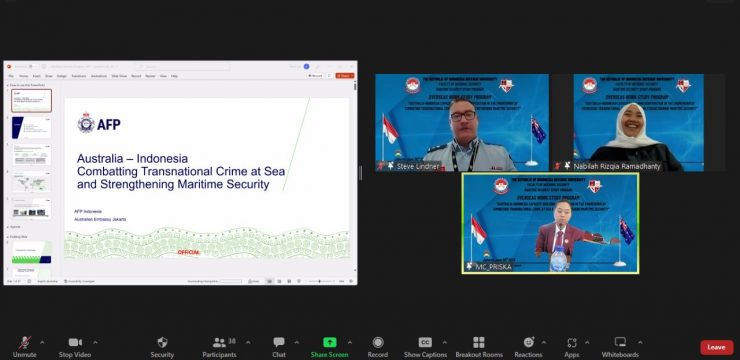This screenshot has width=740, height=360.
Task: Expand video options arrow beside Stop Video
Action: point(95,343)
